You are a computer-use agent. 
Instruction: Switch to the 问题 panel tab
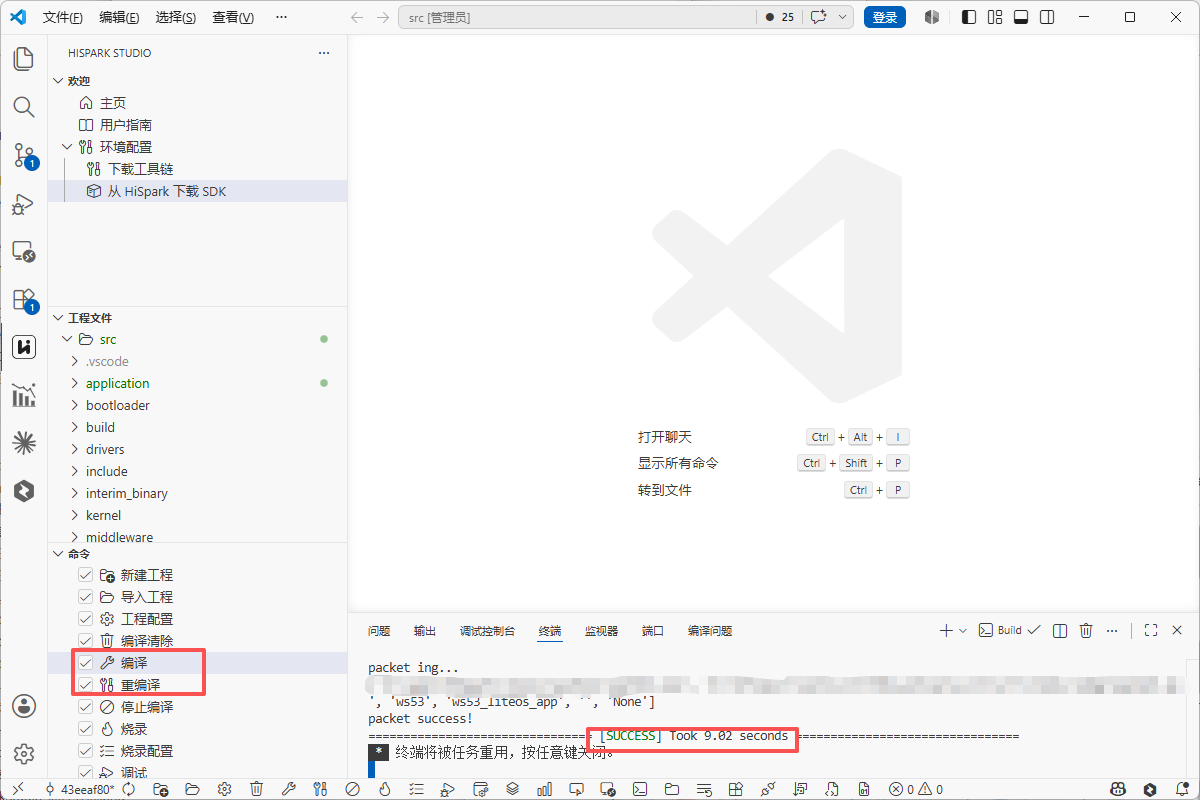(x=379, y=631)
